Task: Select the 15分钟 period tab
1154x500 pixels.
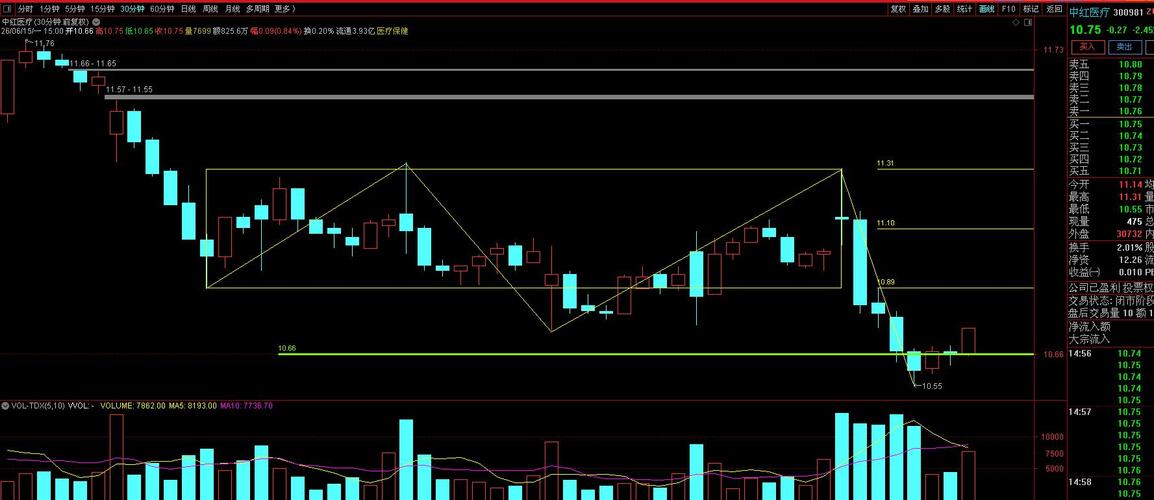Action: pos(102,9)
